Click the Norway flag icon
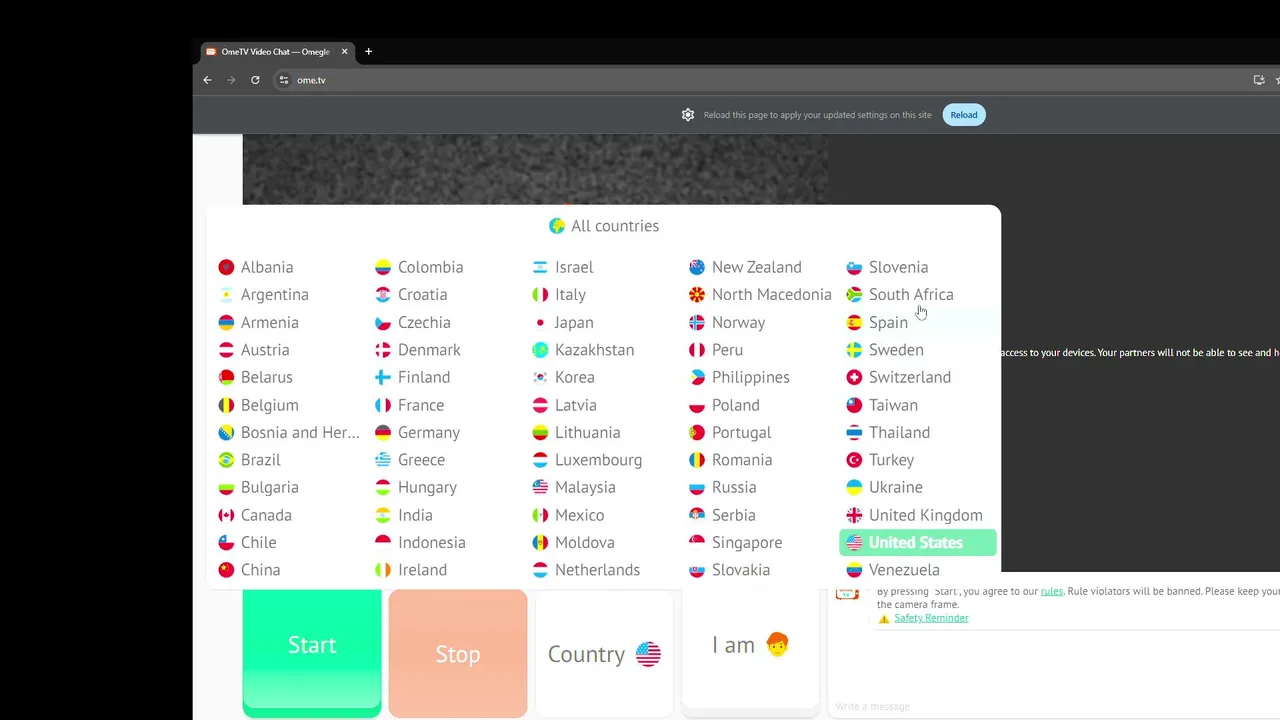 point(697,322)
